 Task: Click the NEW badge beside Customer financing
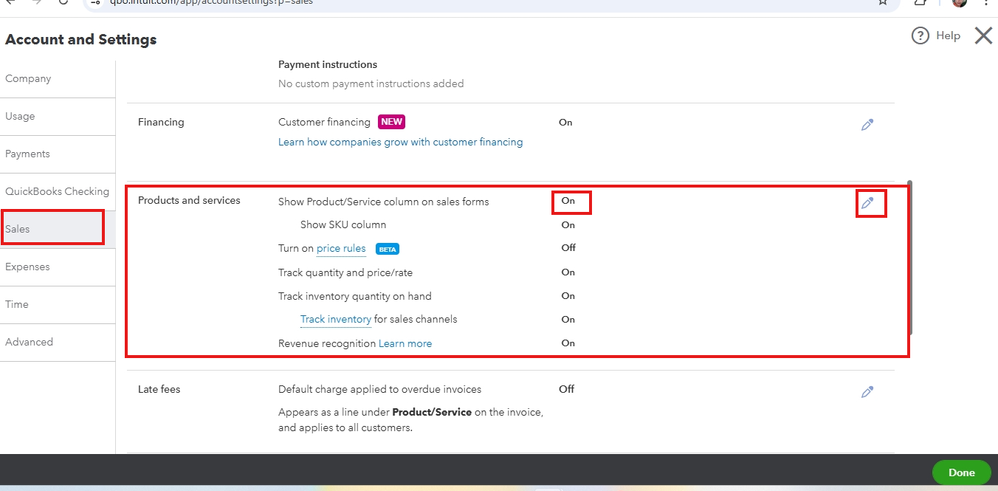click(391, 122)
